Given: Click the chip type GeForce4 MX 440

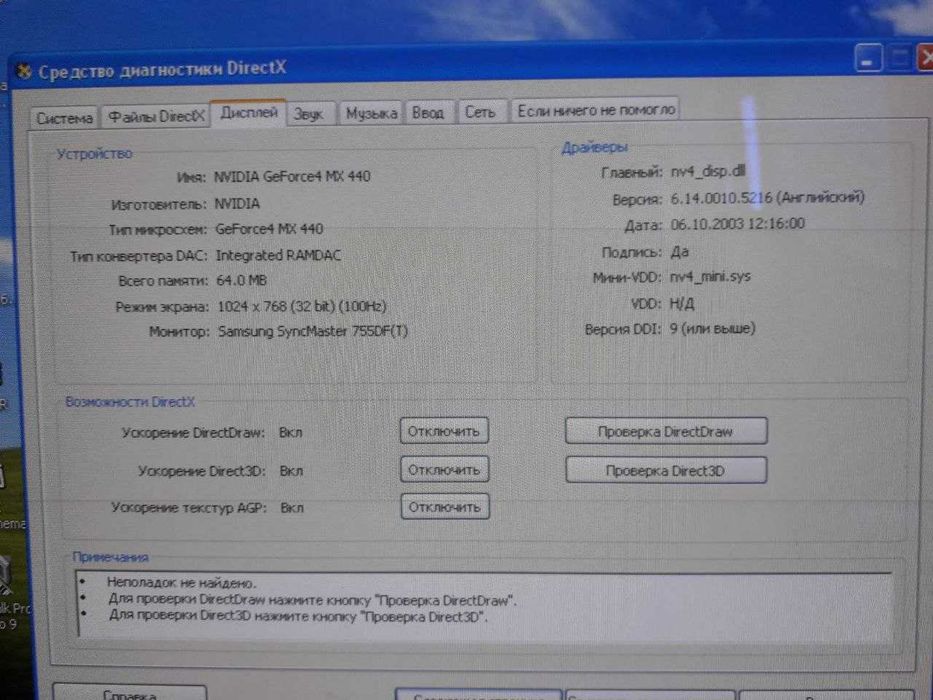Looking at the screenshot, I should (269, 229).
